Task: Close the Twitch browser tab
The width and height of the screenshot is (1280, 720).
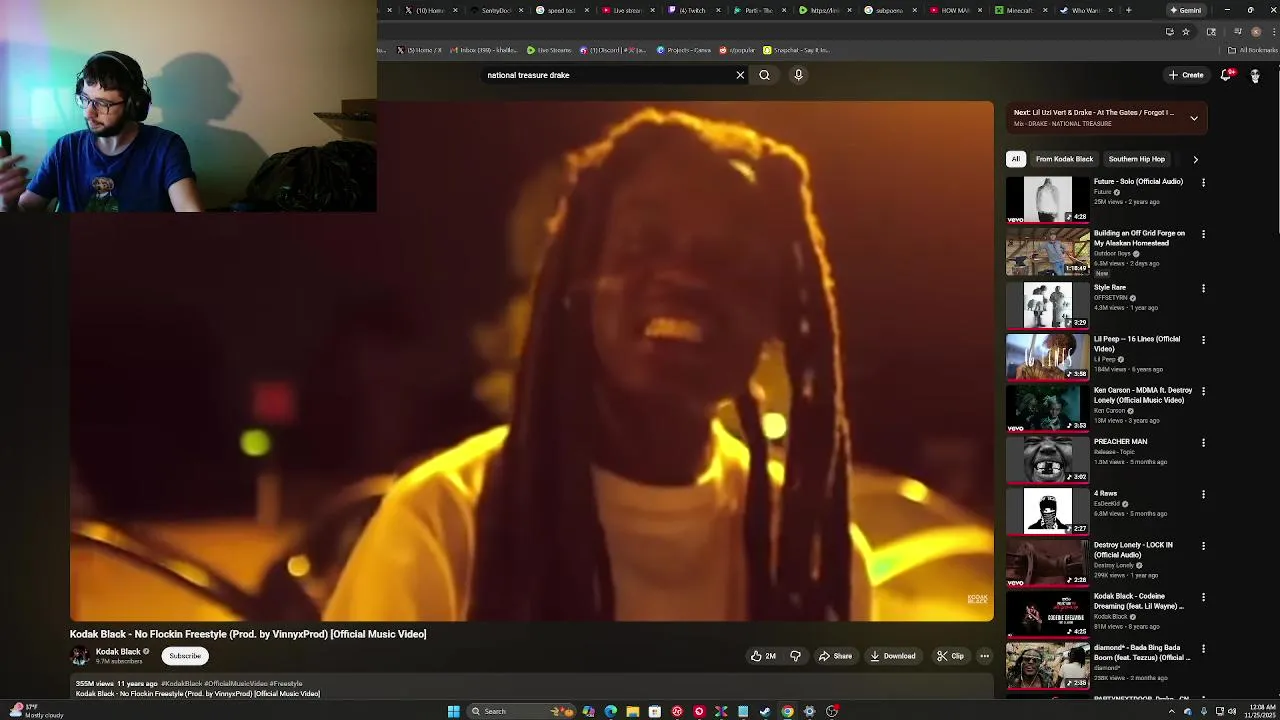Action: coord(718,10)
